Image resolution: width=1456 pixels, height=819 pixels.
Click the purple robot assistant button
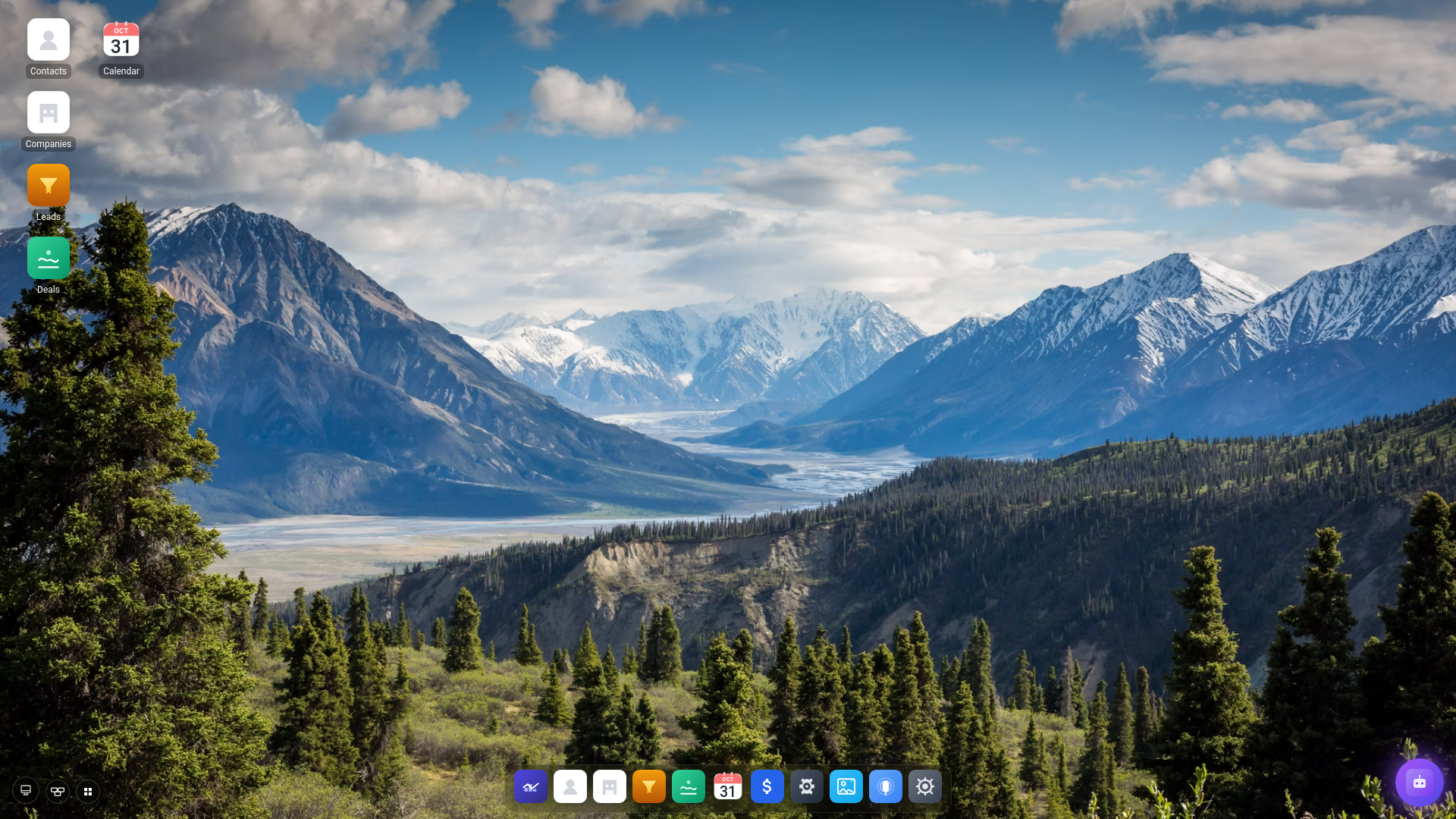(x=1419, y=782)
